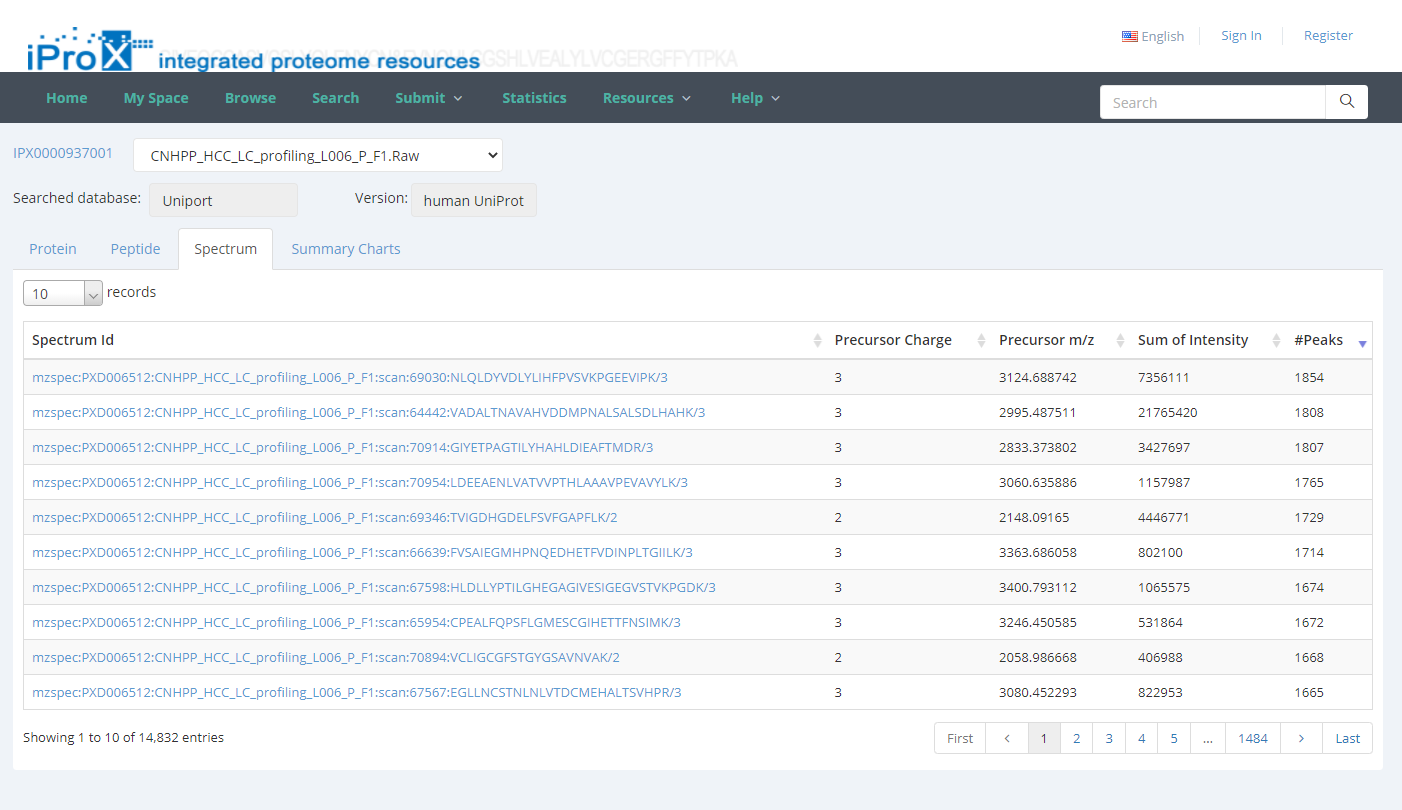
Task: Select the Spectrum tab
Action: 225,249
